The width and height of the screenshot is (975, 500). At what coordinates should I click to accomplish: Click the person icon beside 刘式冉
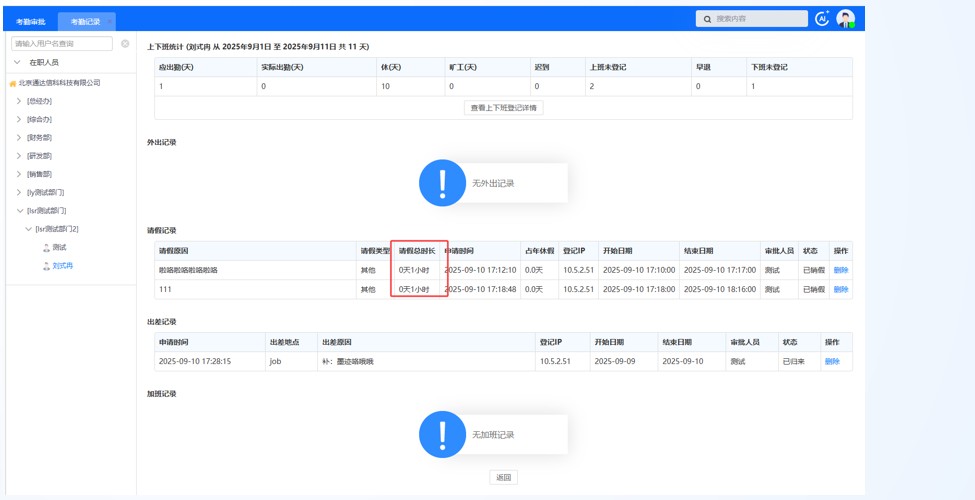coord(46,266)
